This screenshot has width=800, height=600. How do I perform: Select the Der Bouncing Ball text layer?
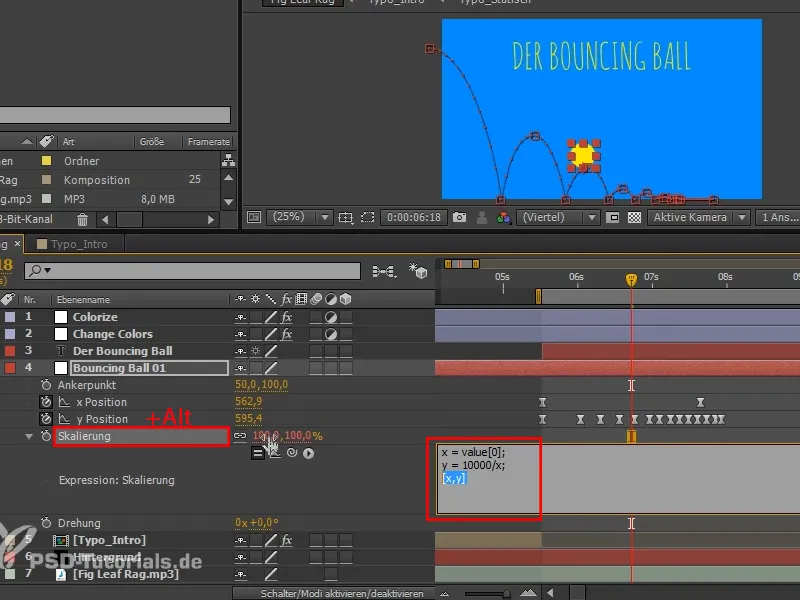(122, 351)
